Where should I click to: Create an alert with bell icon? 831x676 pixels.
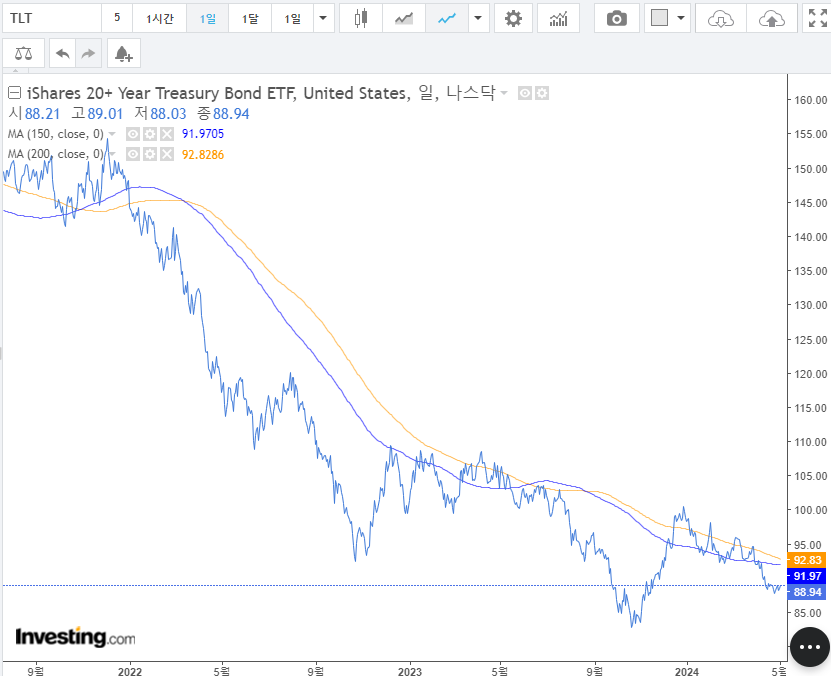(123, 53)
